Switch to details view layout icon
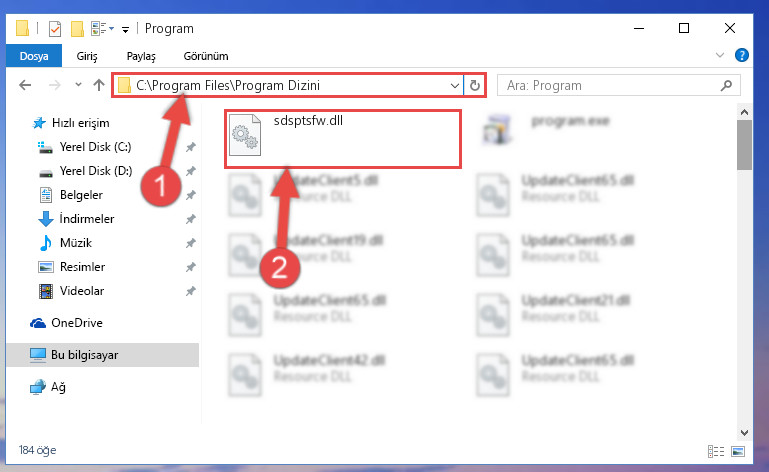The height and width of the screenshot is (472, 769). pyautogui.click(x=716, y=451)
